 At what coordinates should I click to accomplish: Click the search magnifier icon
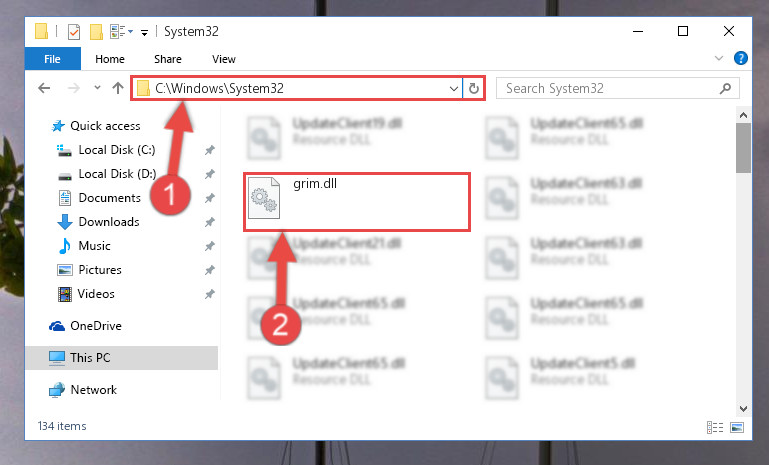pos(725,88)
